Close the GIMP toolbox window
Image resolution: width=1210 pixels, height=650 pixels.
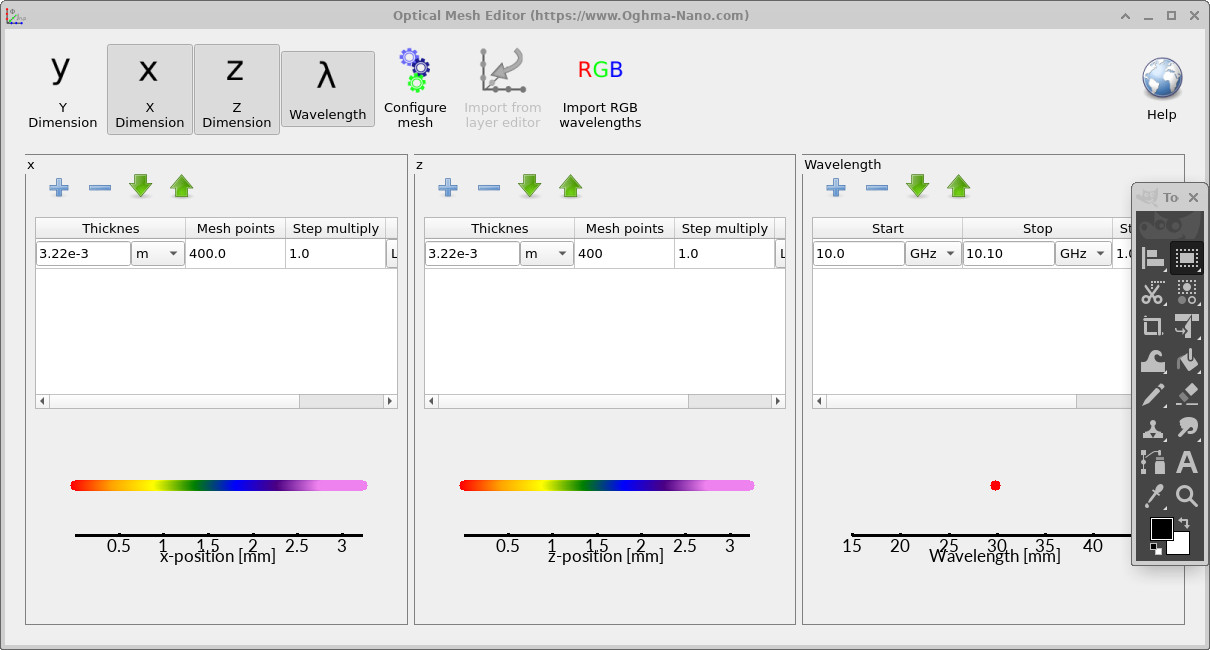point(1193,198)
